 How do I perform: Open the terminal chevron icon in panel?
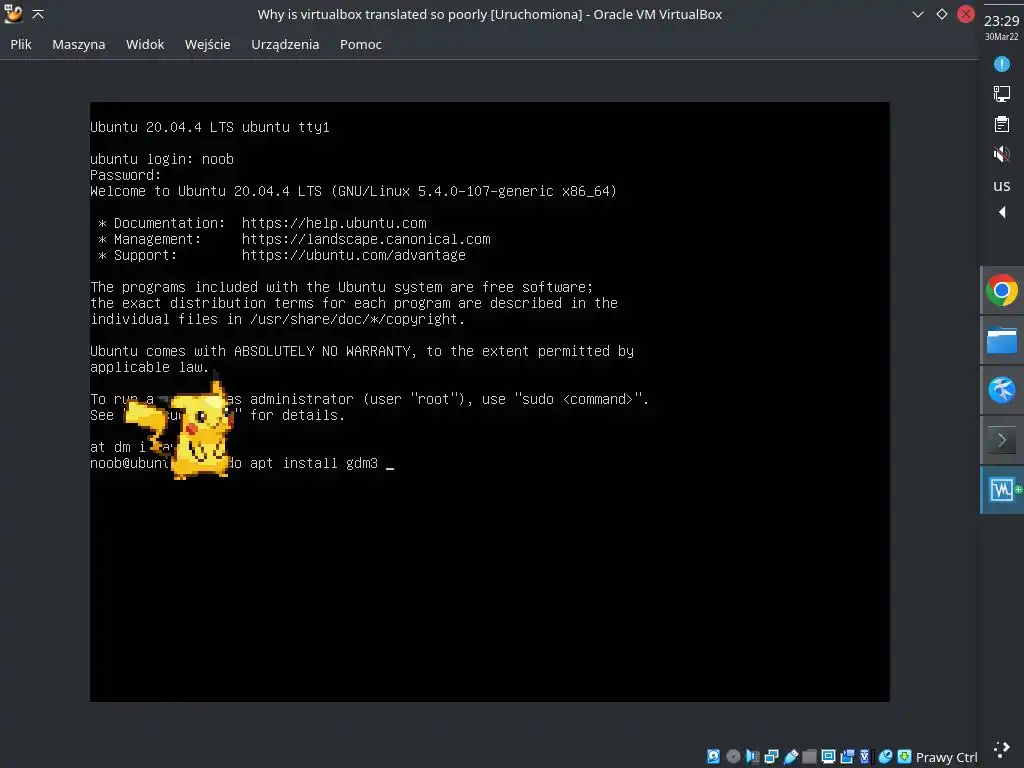[x=1002, y=440]
